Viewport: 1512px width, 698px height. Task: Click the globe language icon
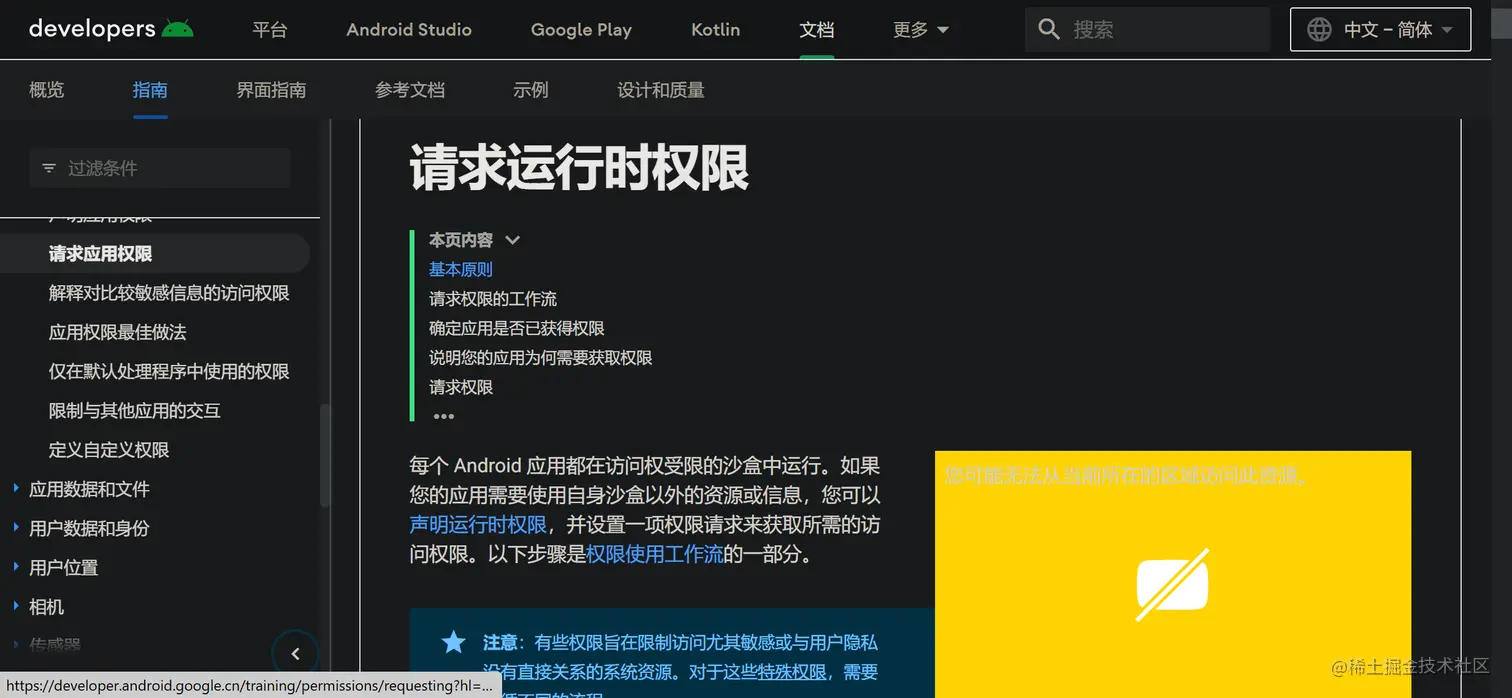point(1319,30)
